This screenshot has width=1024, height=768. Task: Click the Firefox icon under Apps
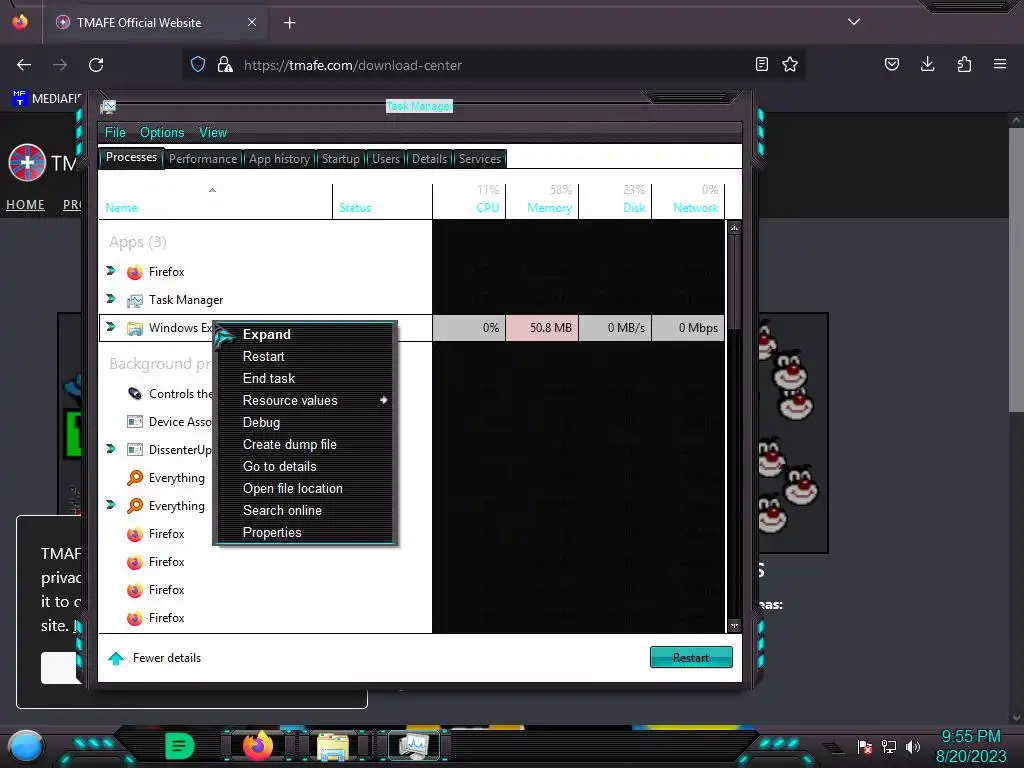point(135,272)
